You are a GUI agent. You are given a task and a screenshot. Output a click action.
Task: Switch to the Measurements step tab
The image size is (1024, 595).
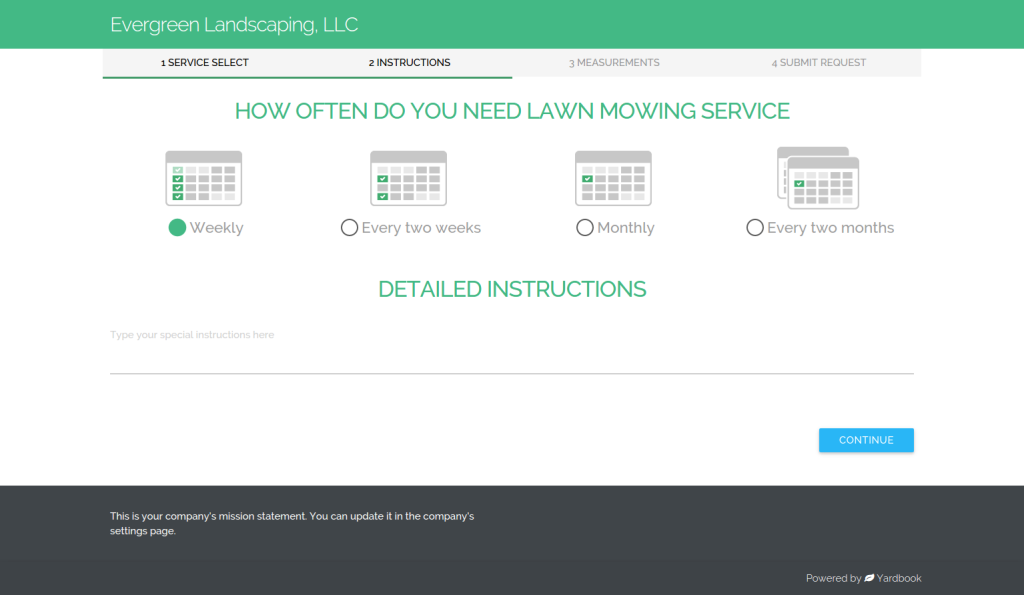[x=614, y=63]
